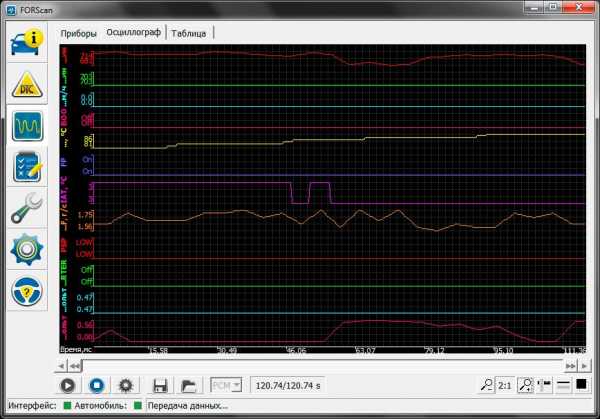600x419 pixels.
Task: Open the DTC trouble codes section
Action: click(27, 86)
